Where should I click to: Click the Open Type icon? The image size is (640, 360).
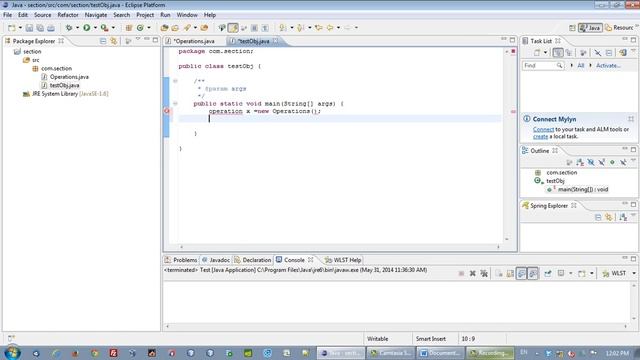(164, 28)
